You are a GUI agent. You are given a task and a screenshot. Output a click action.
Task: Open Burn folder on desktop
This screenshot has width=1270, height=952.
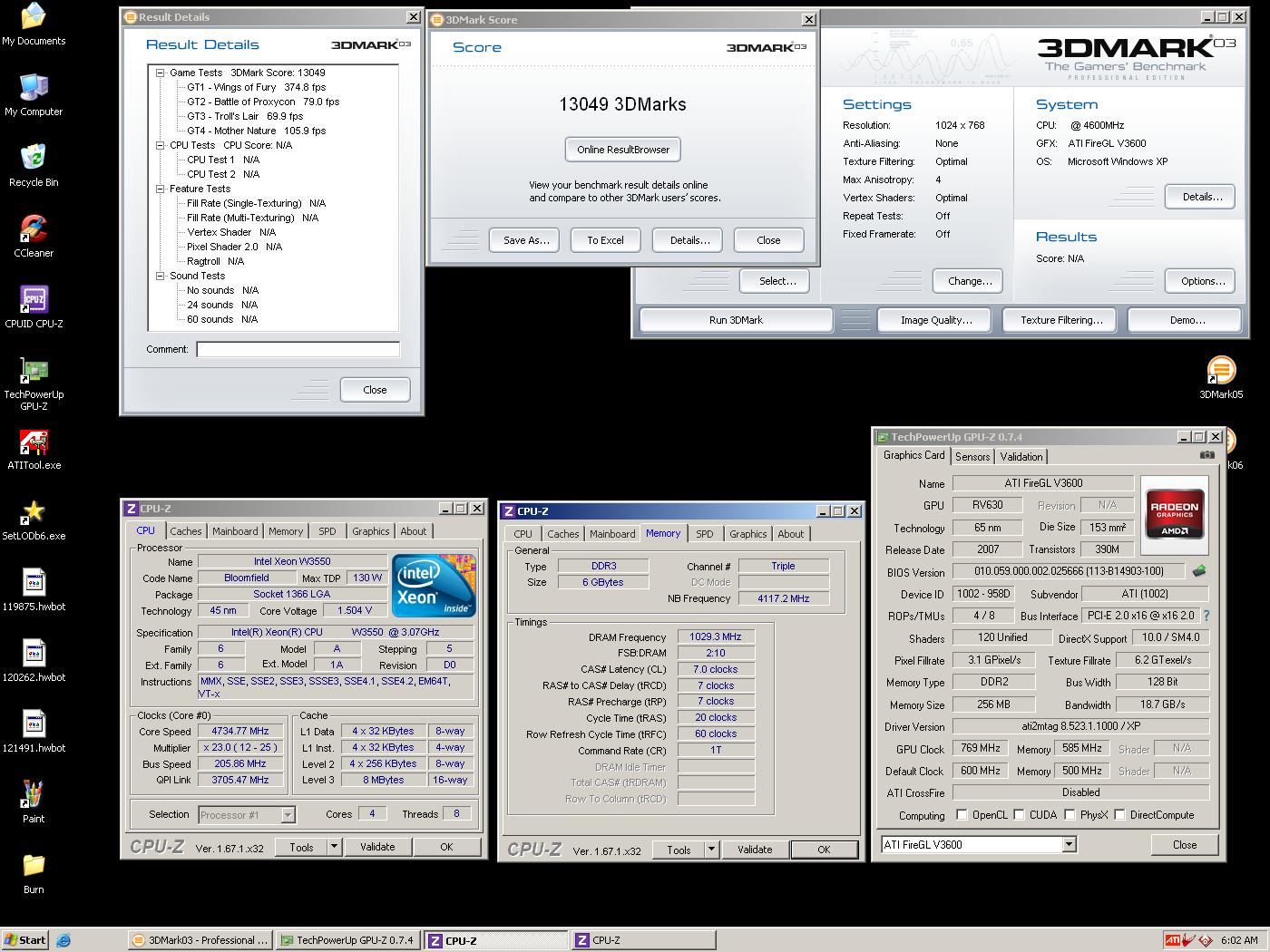tap(34, 873)
